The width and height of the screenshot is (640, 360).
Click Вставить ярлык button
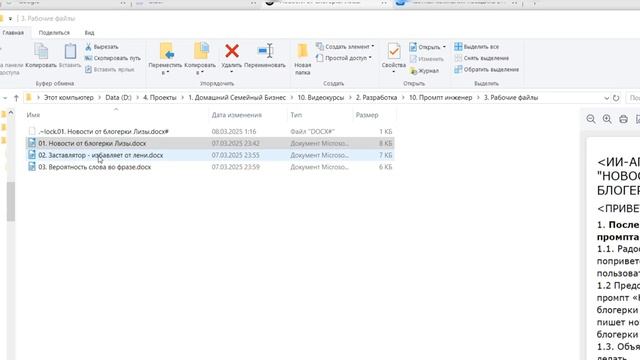(x=109, y=70)
